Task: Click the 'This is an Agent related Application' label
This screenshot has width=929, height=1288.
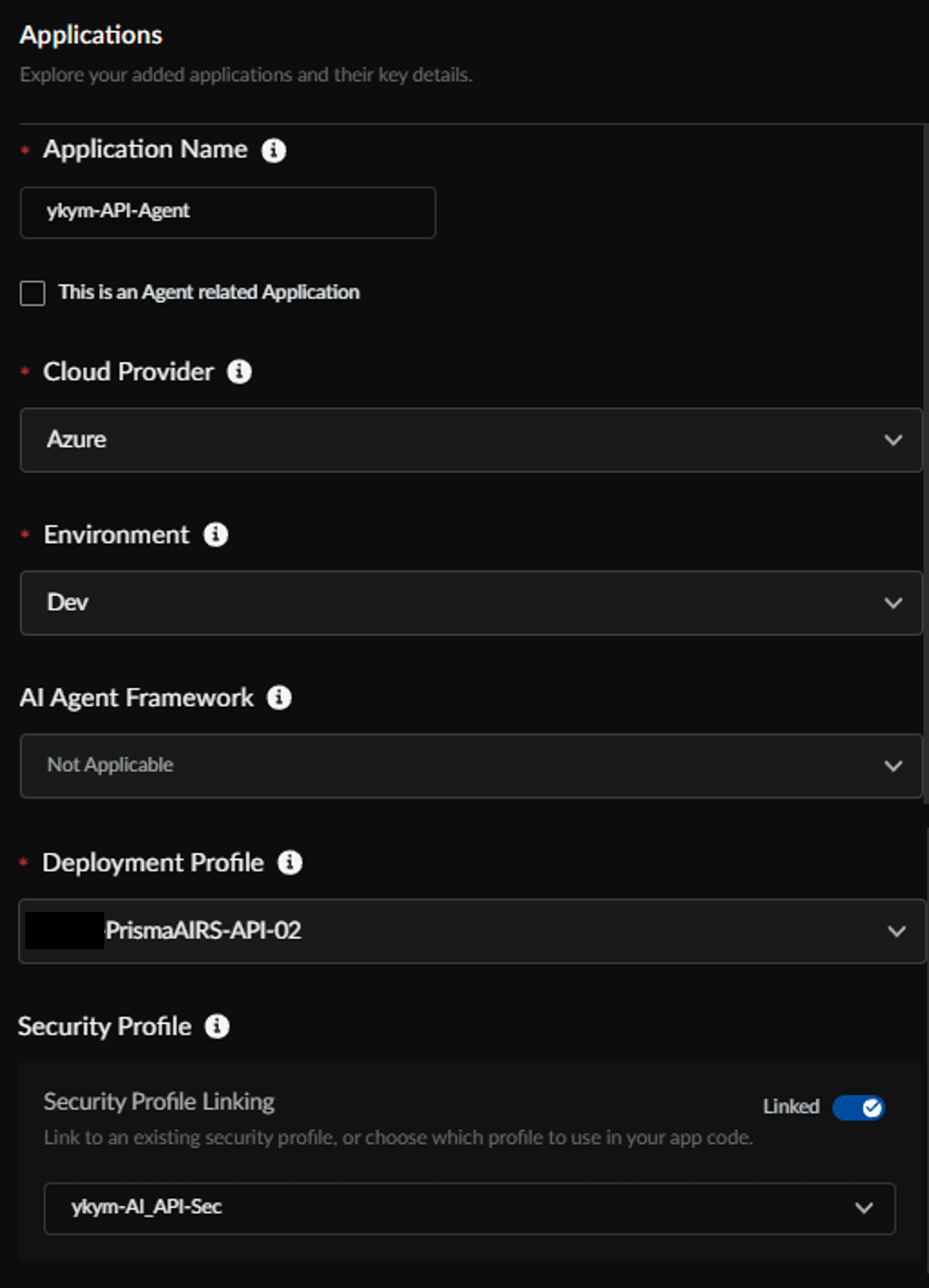Action: [x=209, y=292]
